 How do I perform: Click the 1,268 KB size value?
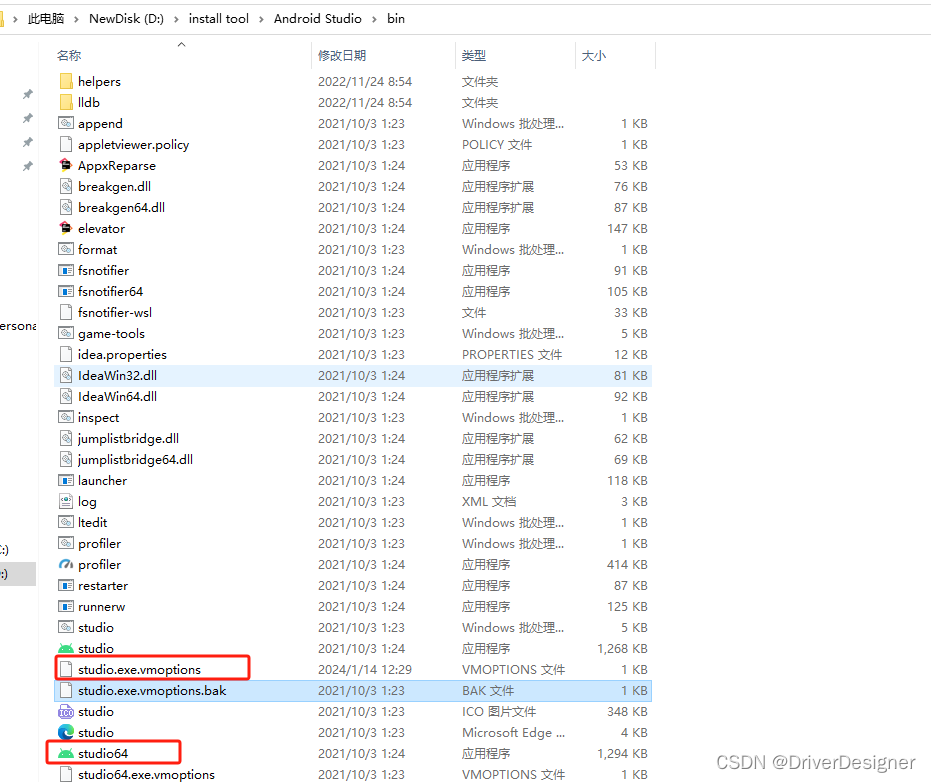point(622,648)
